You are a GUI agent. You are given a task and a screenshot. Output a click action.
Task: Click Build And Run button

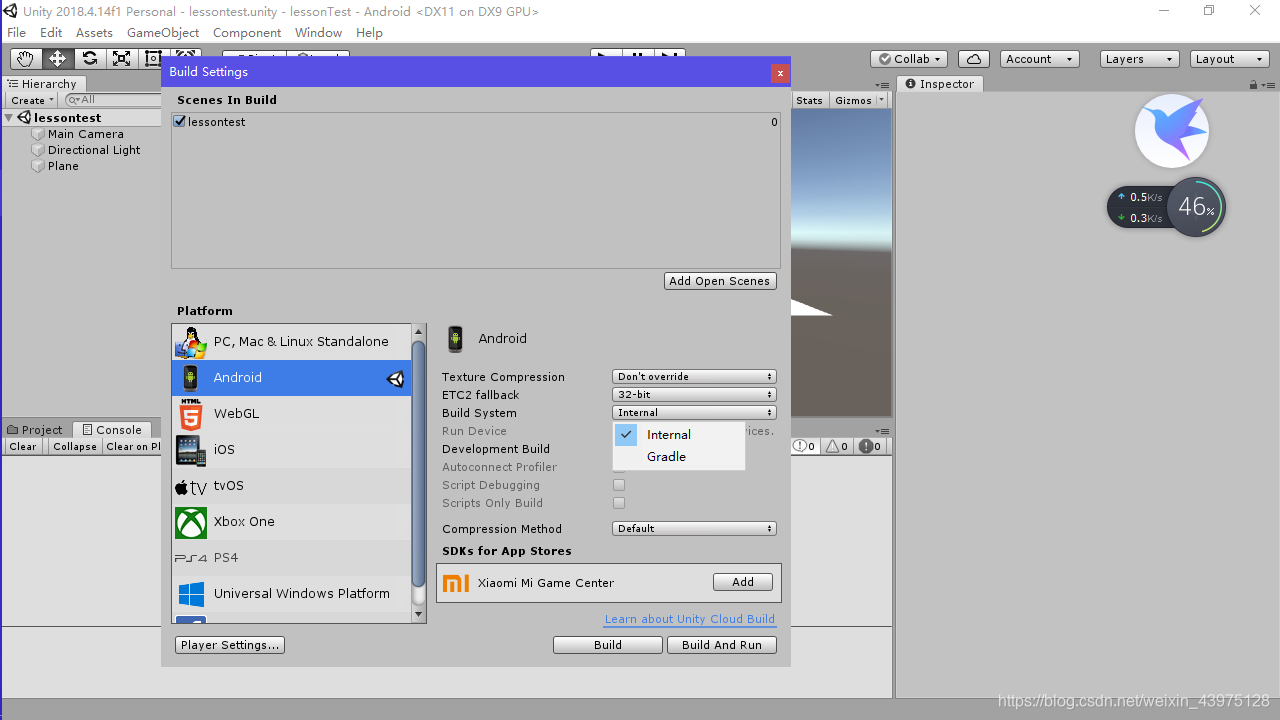[722, 645]
